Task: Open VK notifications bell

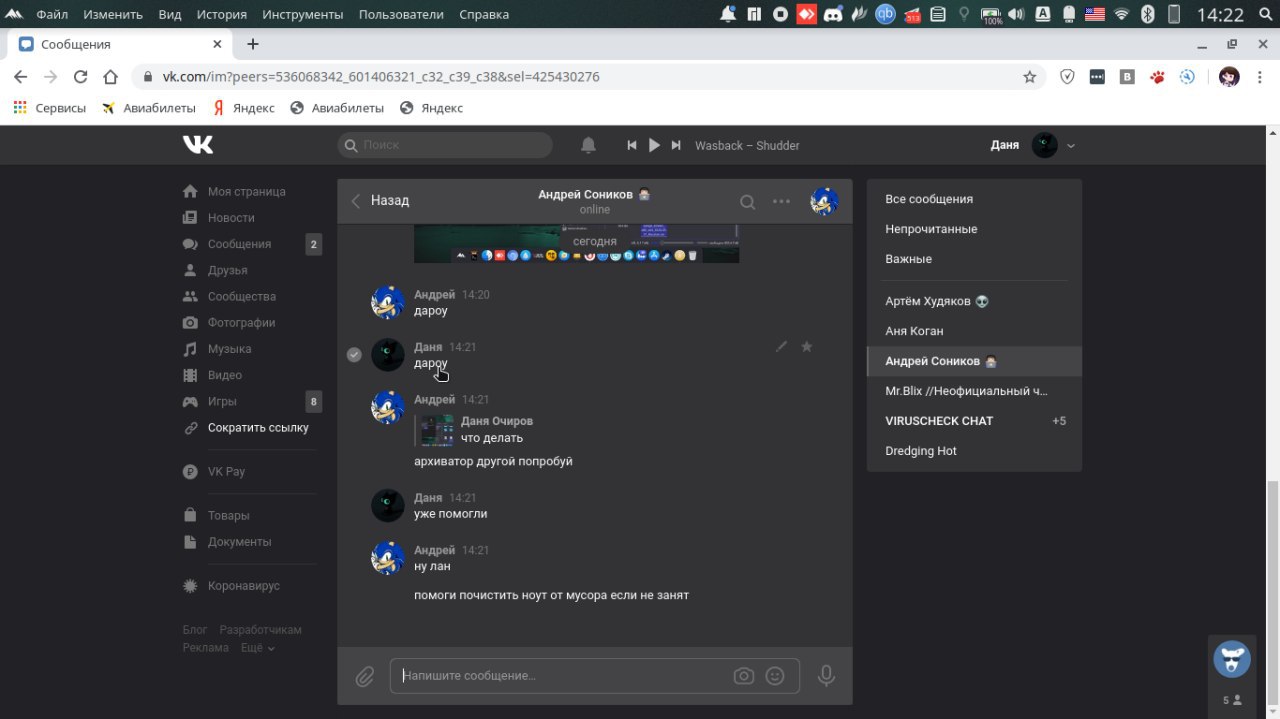Action: [x=588, y=145]
